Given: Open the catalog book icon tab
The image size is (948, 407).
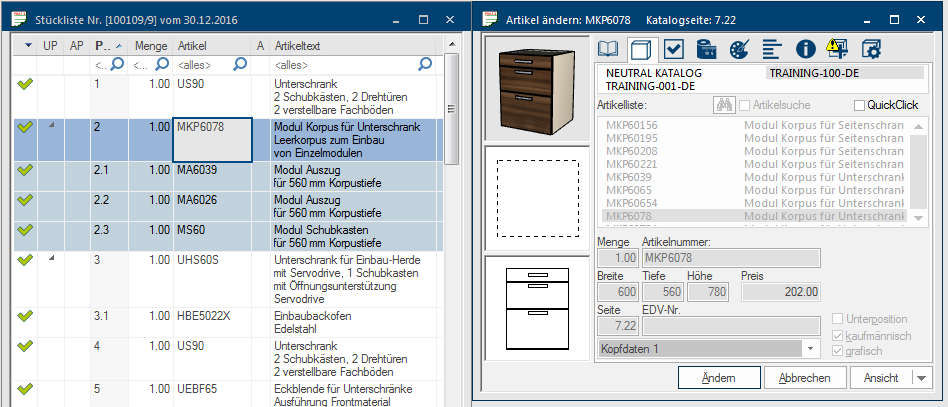Looking at the screenshot, I should (608, 49).
